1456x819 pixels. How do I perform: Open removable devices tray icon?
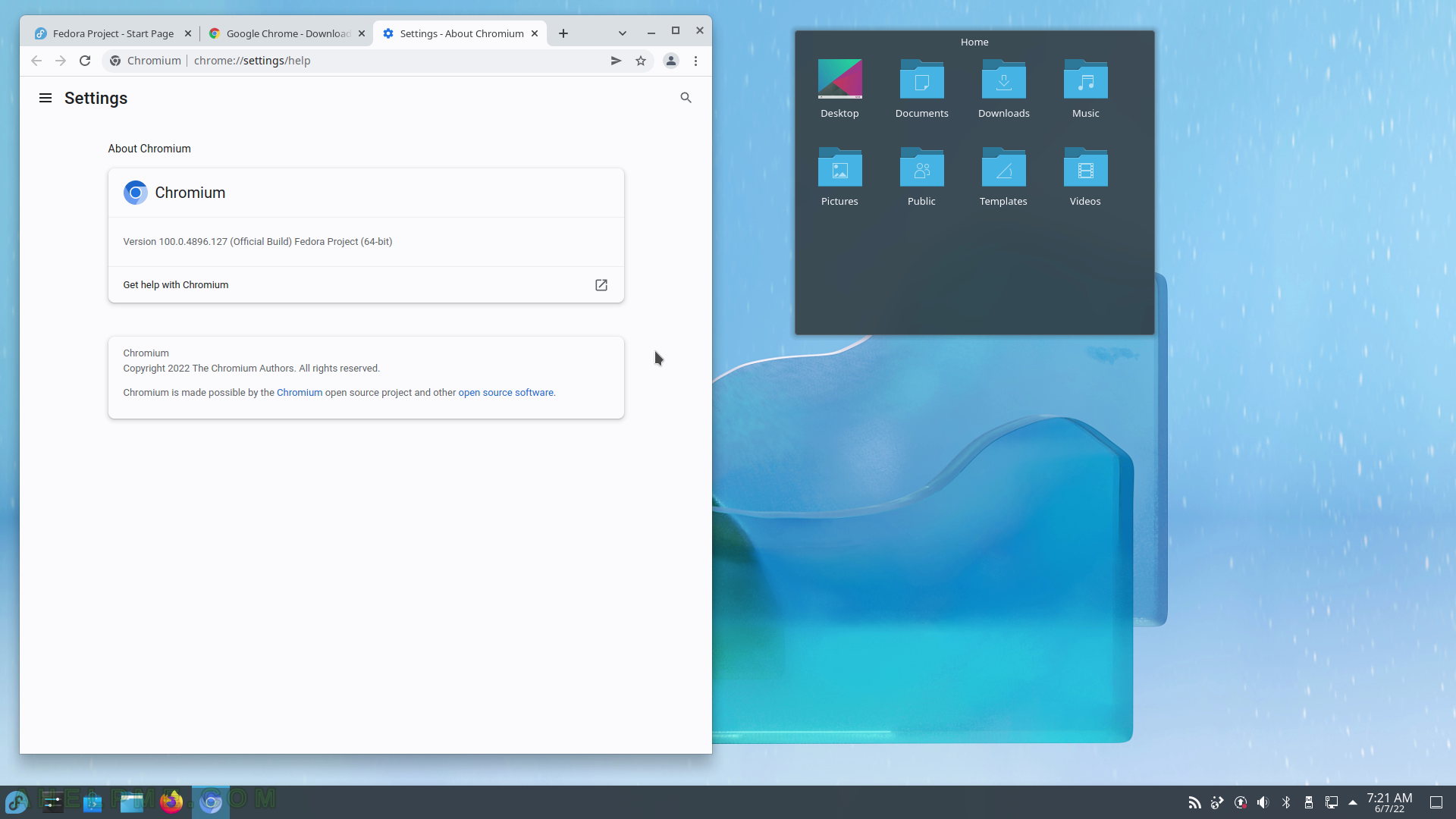[1309, 802]
